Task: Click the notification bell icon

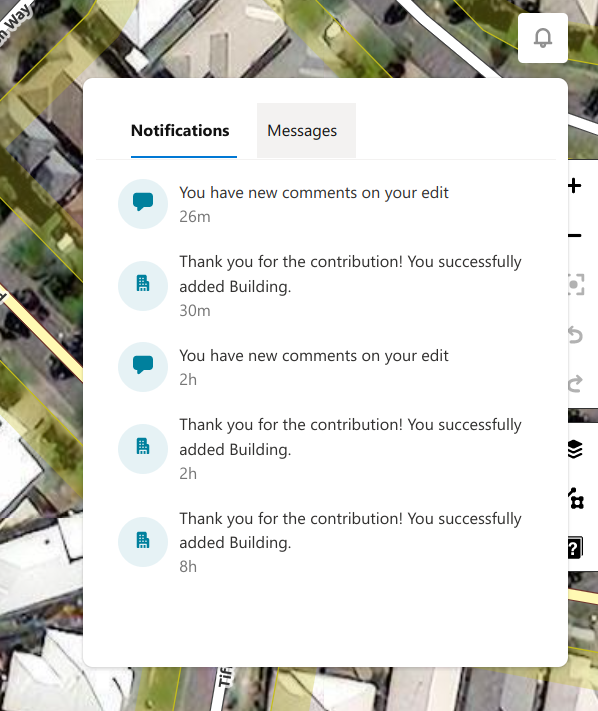Action: point(543,38)
